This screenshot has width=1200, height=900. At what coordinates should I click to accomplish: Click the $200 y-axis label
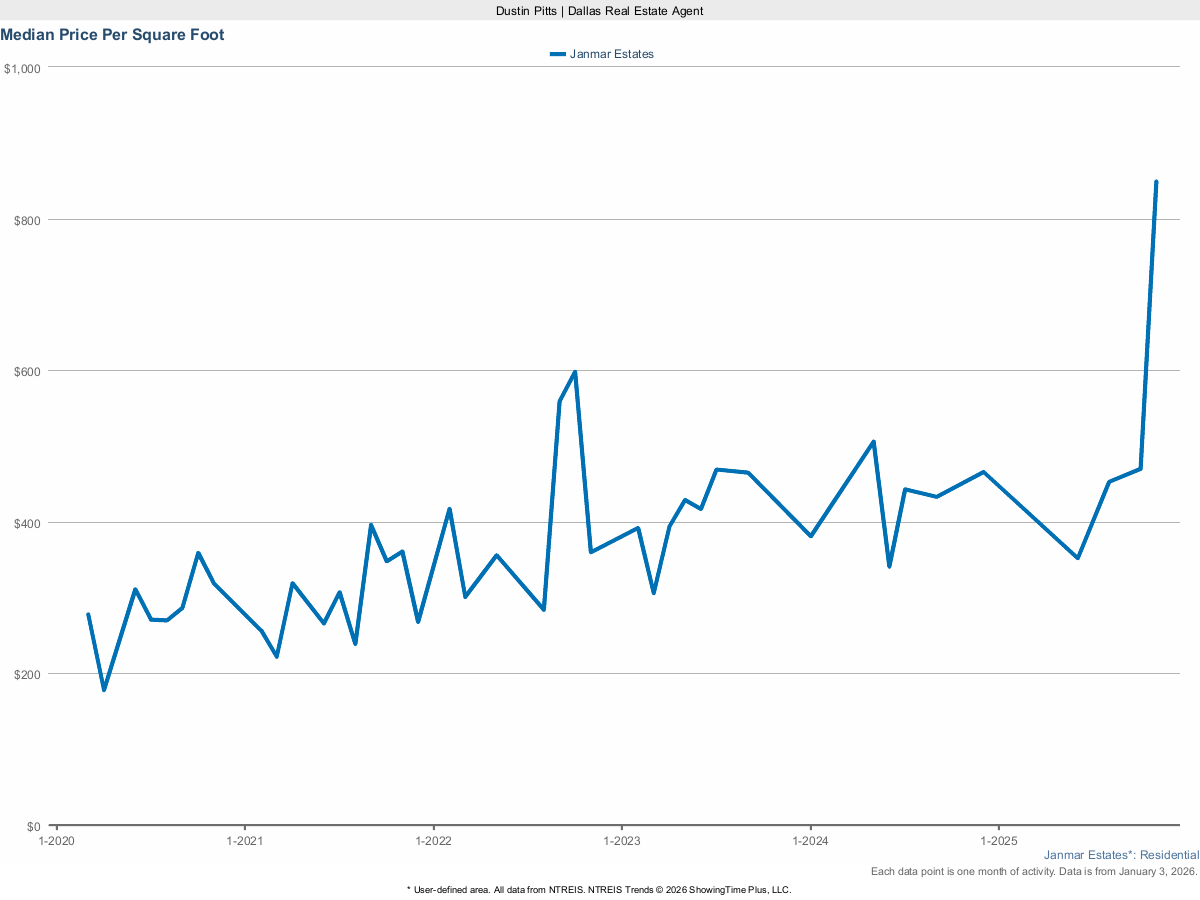coord(25,674)
